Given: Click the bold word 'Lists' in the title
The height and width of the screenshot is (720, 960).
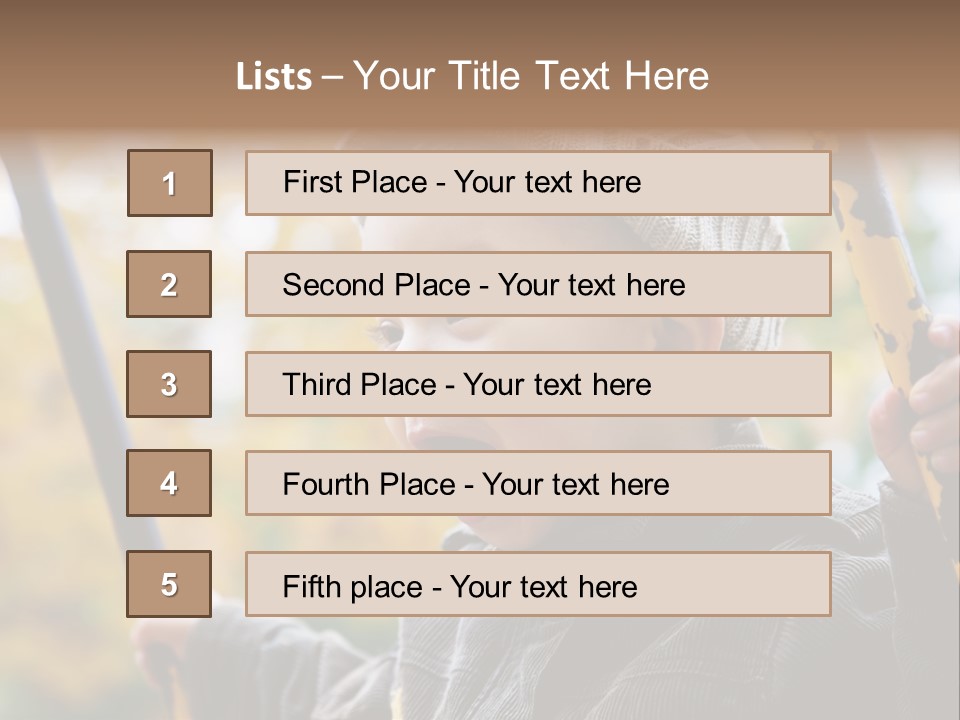Looking at the screenshot, I should click(274, 76).
